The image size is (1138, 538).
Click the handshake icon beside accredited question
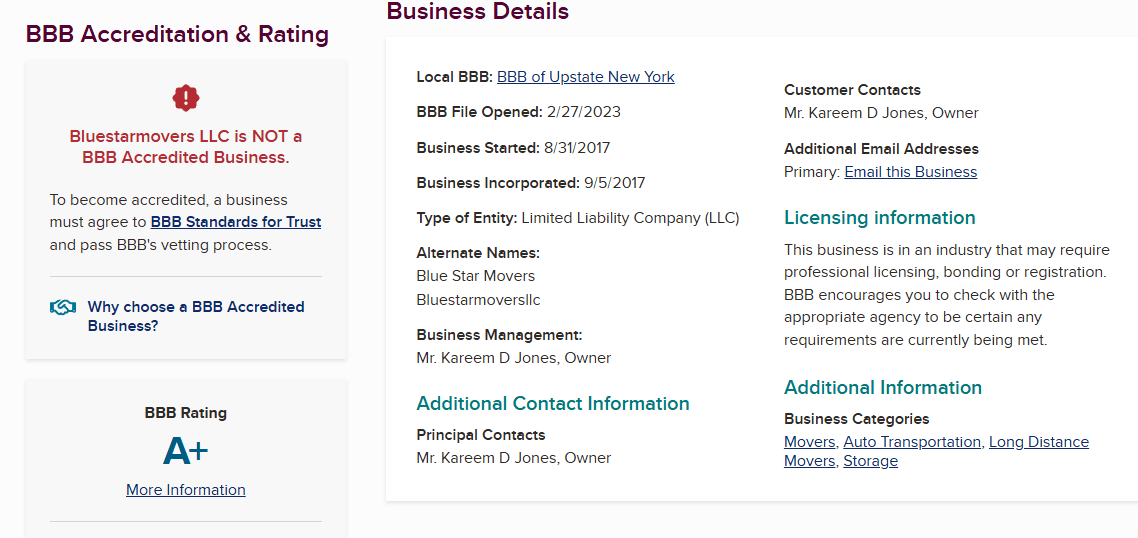(63, 308)
